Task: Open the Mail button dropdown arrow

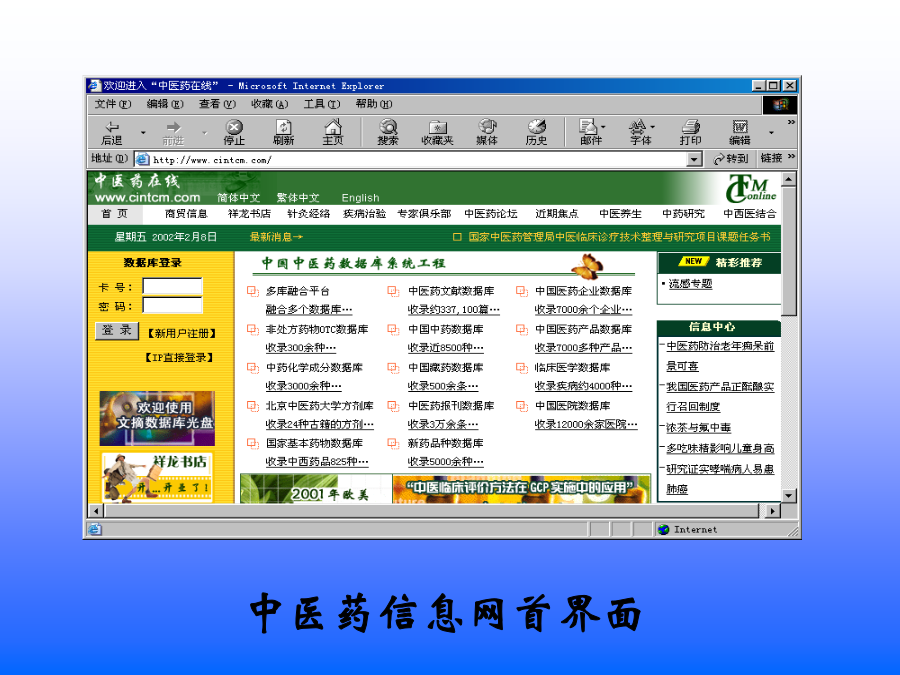Action: coord(603,126)
